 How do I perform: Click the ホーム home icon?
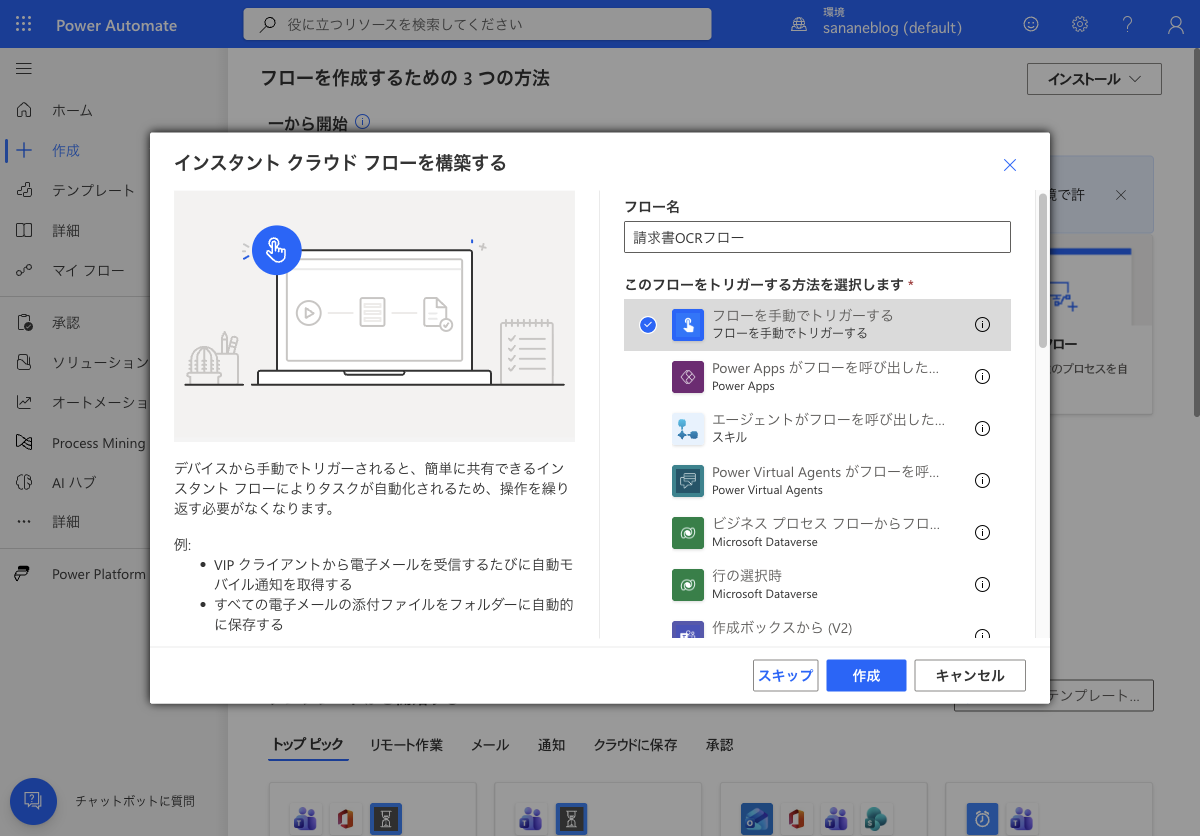point(25,110)
